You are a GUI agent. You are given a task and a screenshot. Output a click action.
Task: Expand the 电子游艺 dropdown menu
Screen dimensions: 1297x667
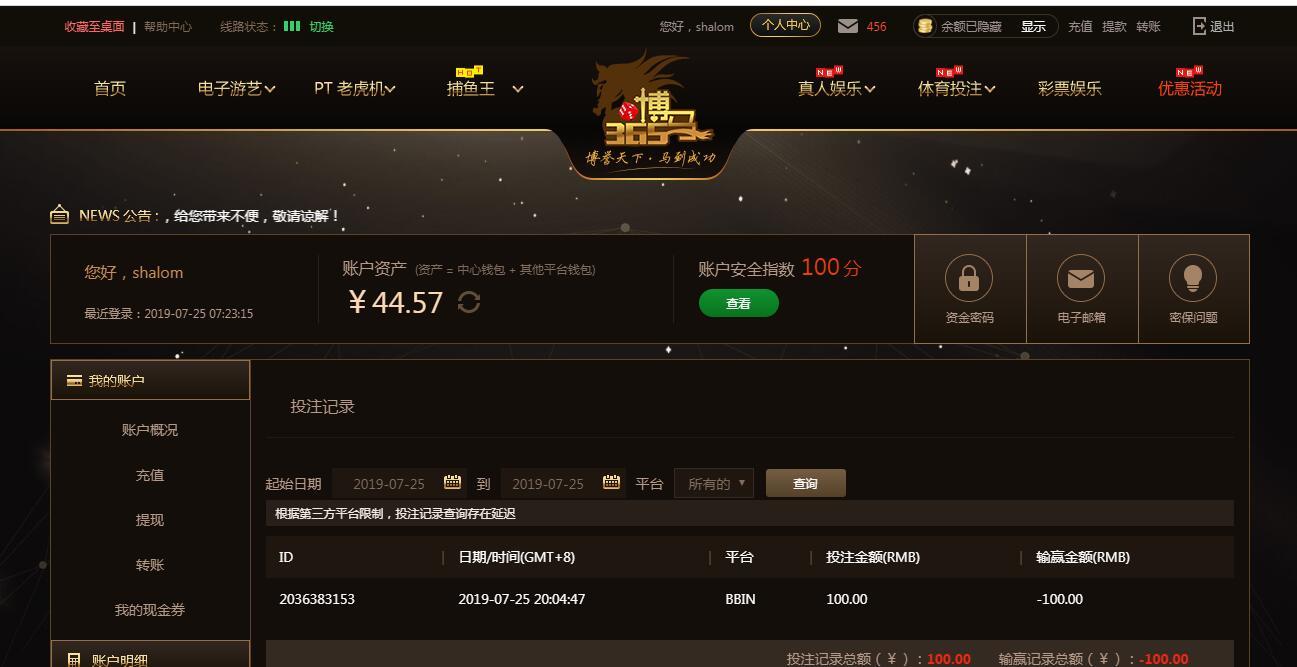point(236,88)
